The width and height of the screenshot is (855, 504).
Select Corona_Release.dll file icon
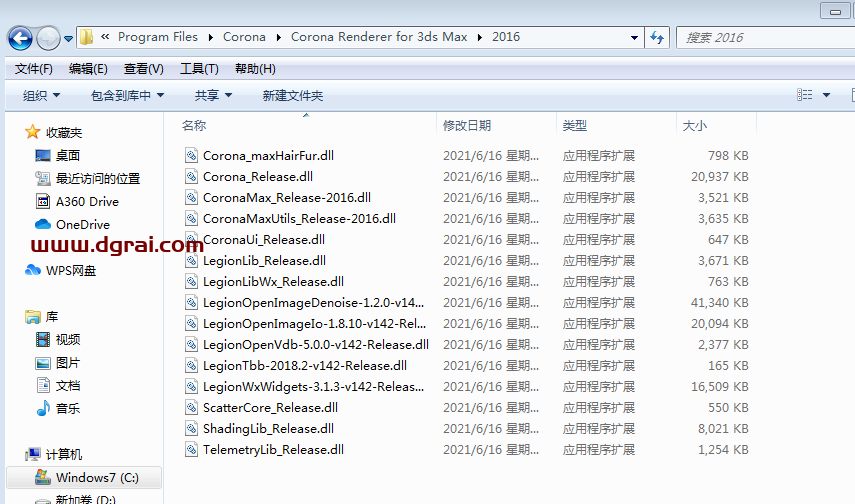click(x=191, y=177)
